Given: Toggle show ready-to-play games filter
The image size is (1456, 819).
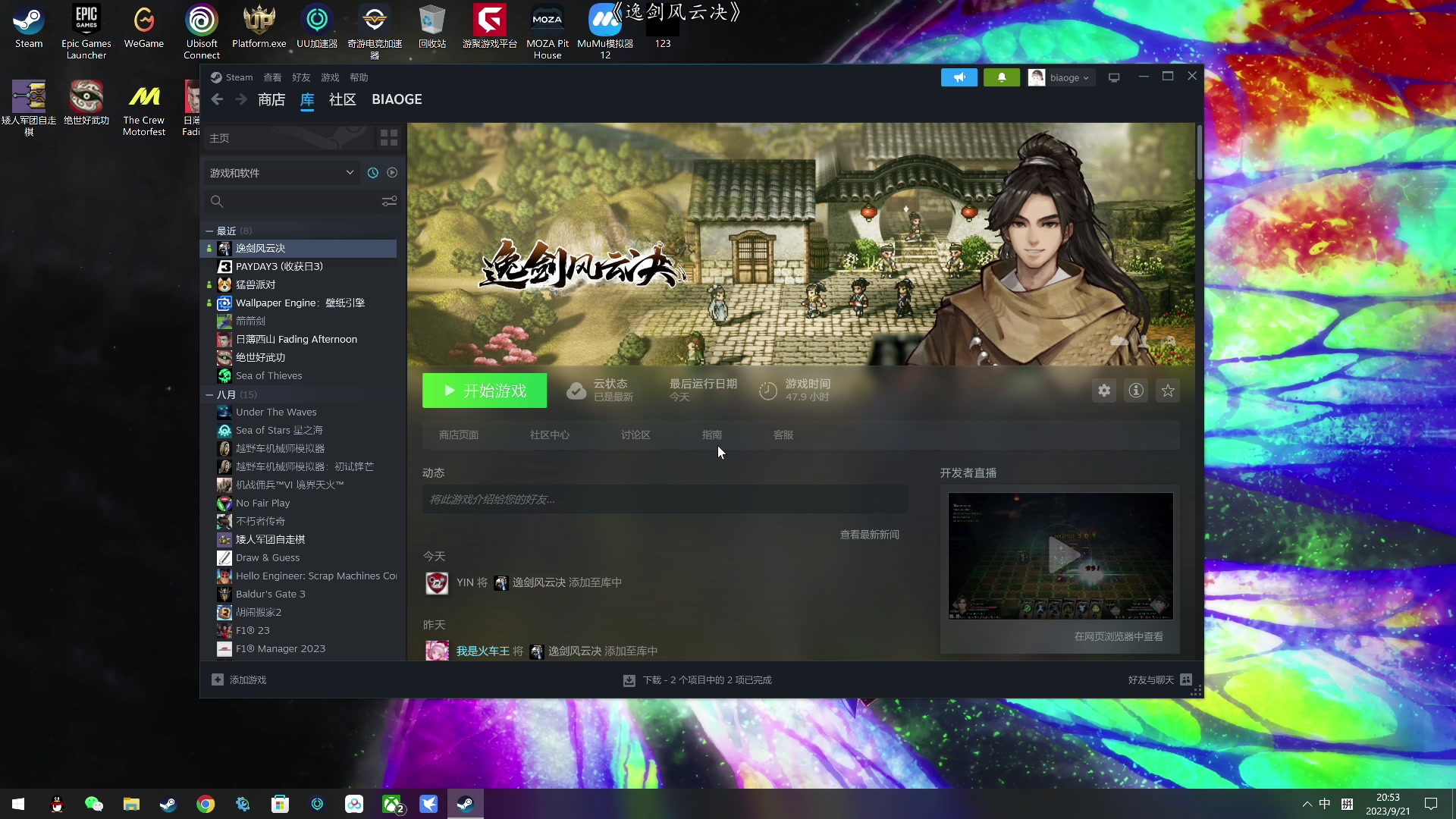Looking at the screenshot, I should click(392, 173).
